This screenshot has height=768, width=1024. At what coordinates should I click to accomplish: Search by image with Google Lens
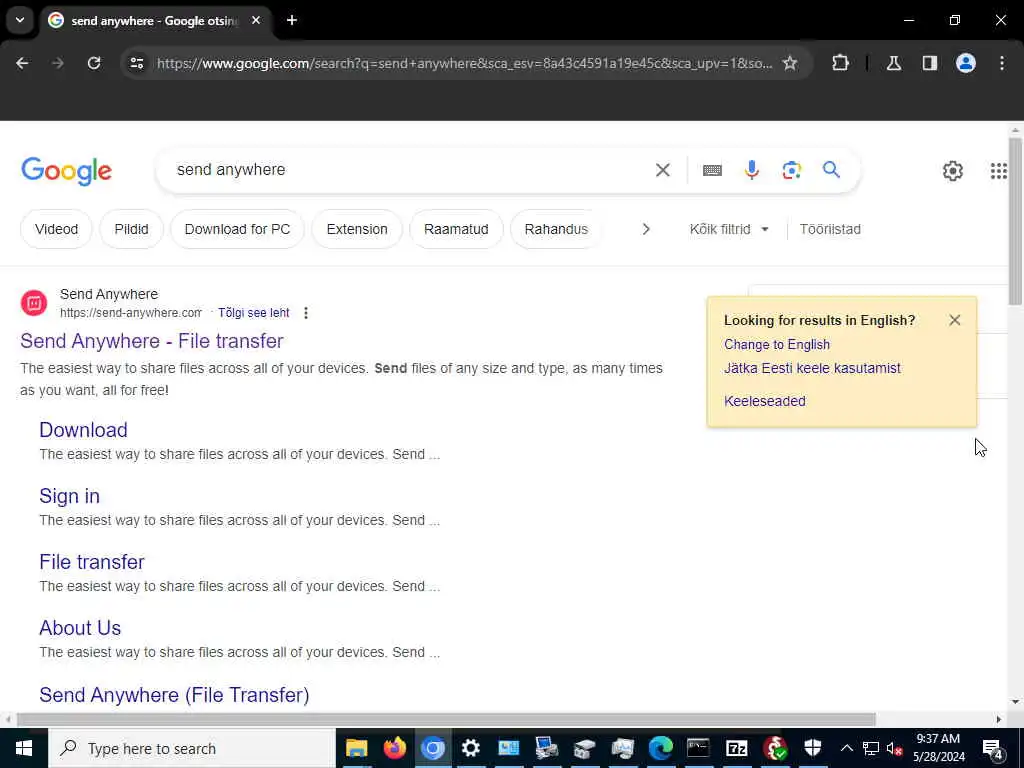coord(792,170)
